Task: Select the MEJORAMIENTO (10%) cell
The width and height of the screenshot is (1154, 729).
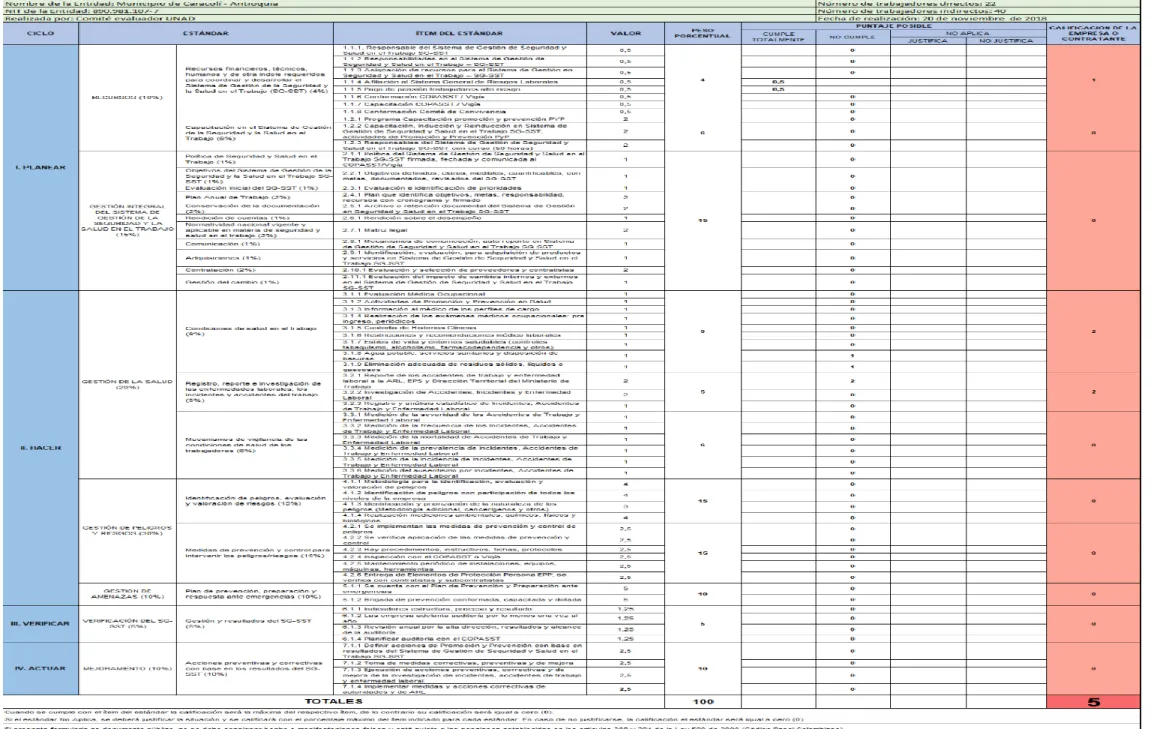Action: point(127,669)
